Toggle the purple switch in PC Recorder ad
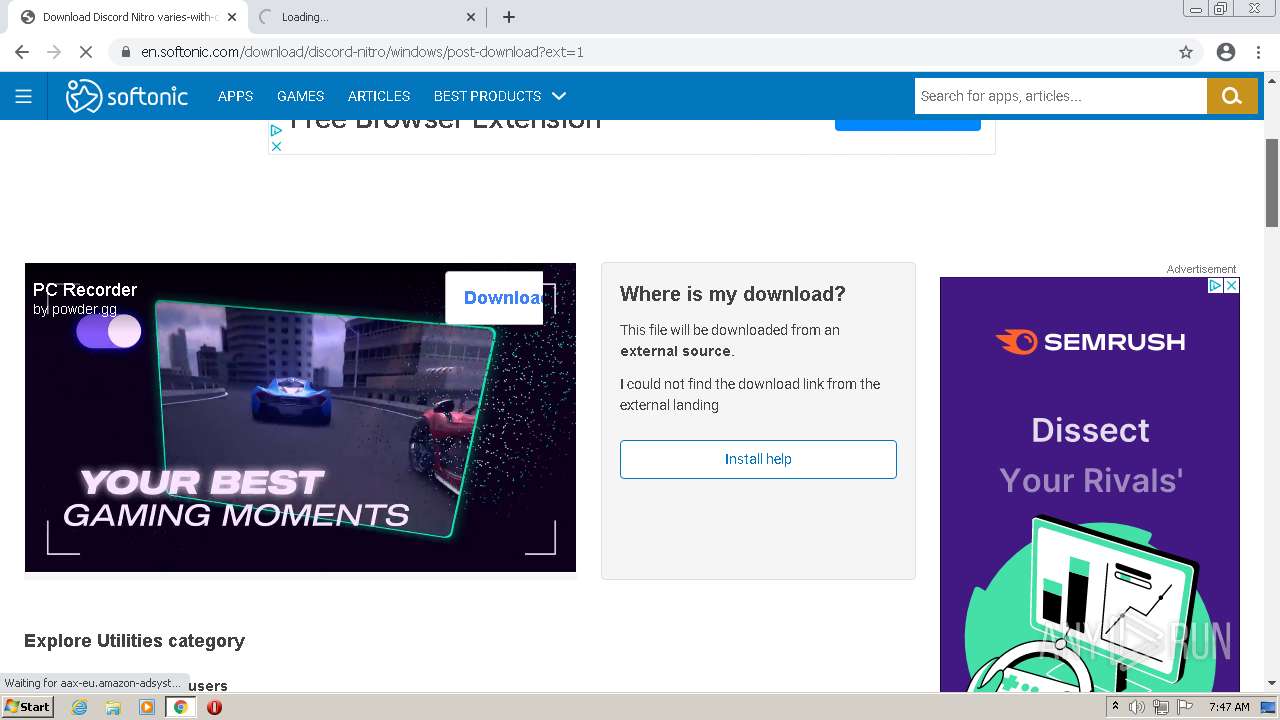 [x=109, y=332]
